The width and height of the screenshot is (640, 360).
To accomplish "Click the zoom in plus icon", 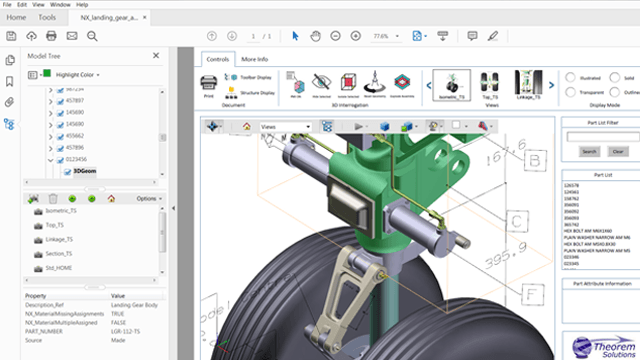I will pyautogui.click(x=356, y=36).
